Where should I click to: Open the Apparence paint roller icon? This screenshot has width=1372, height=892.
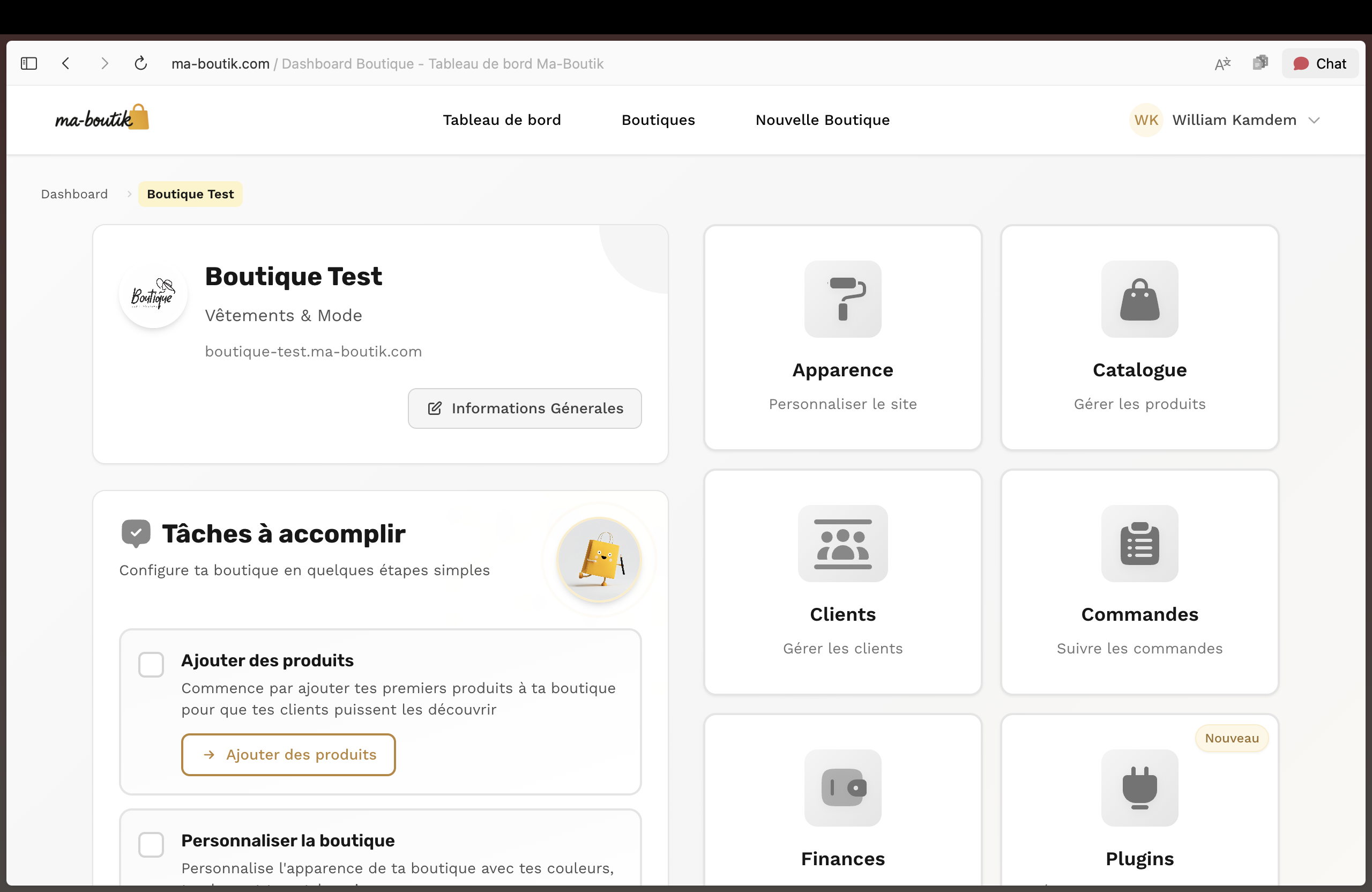pyautogui.click(x=842, y=299)
